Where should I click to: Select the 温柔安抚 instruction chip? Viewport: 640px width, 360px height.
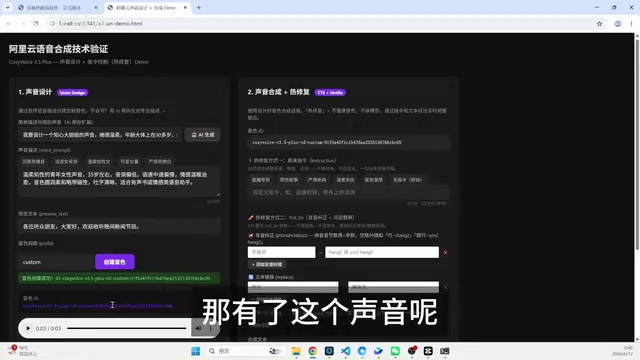click(x=345, y=180)
